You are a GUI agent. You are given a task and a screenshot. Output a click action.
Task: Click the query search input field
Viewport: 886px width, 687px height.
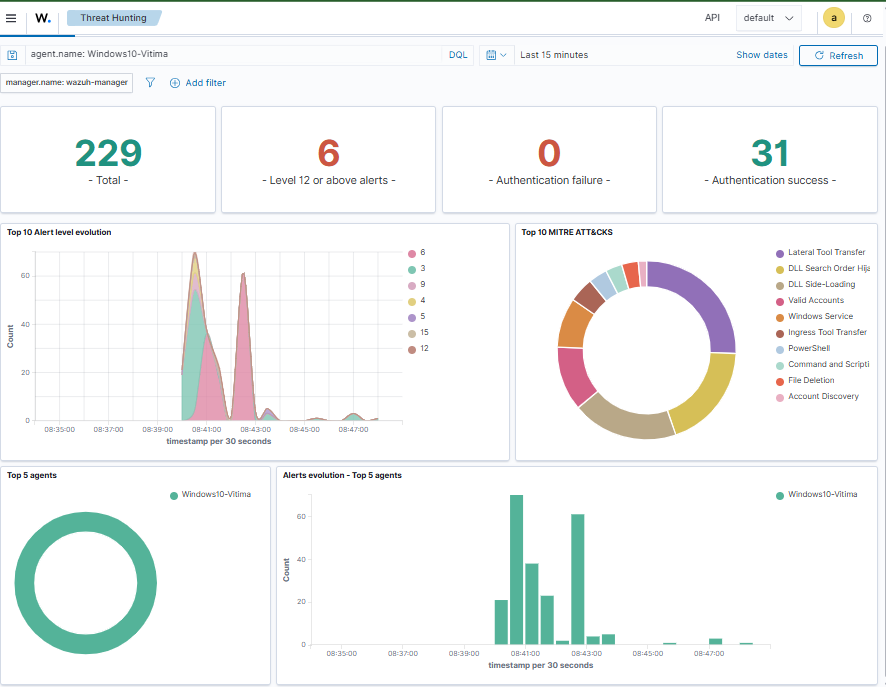coord(234,55)
